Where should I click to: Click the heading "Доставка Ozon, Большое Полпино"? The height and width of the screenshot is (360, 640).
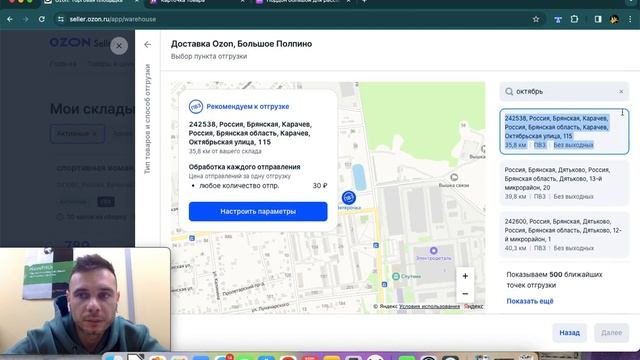[241, 44]
